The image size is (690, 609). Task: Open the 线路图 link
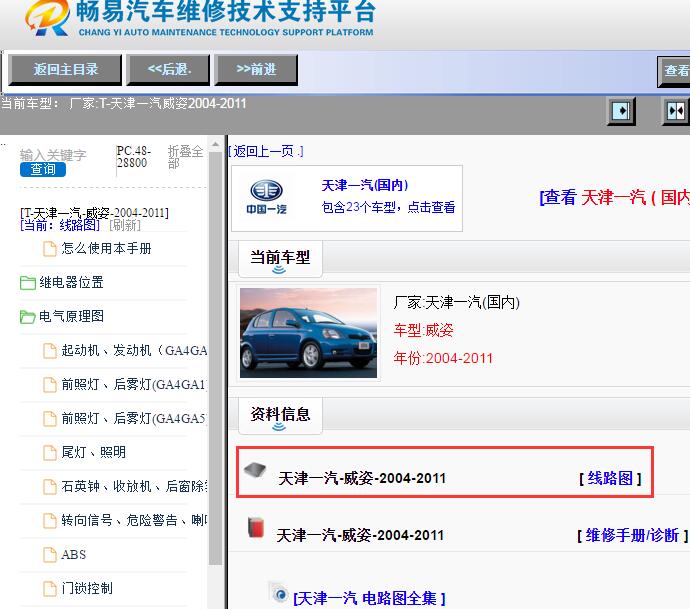pos(610,478)
